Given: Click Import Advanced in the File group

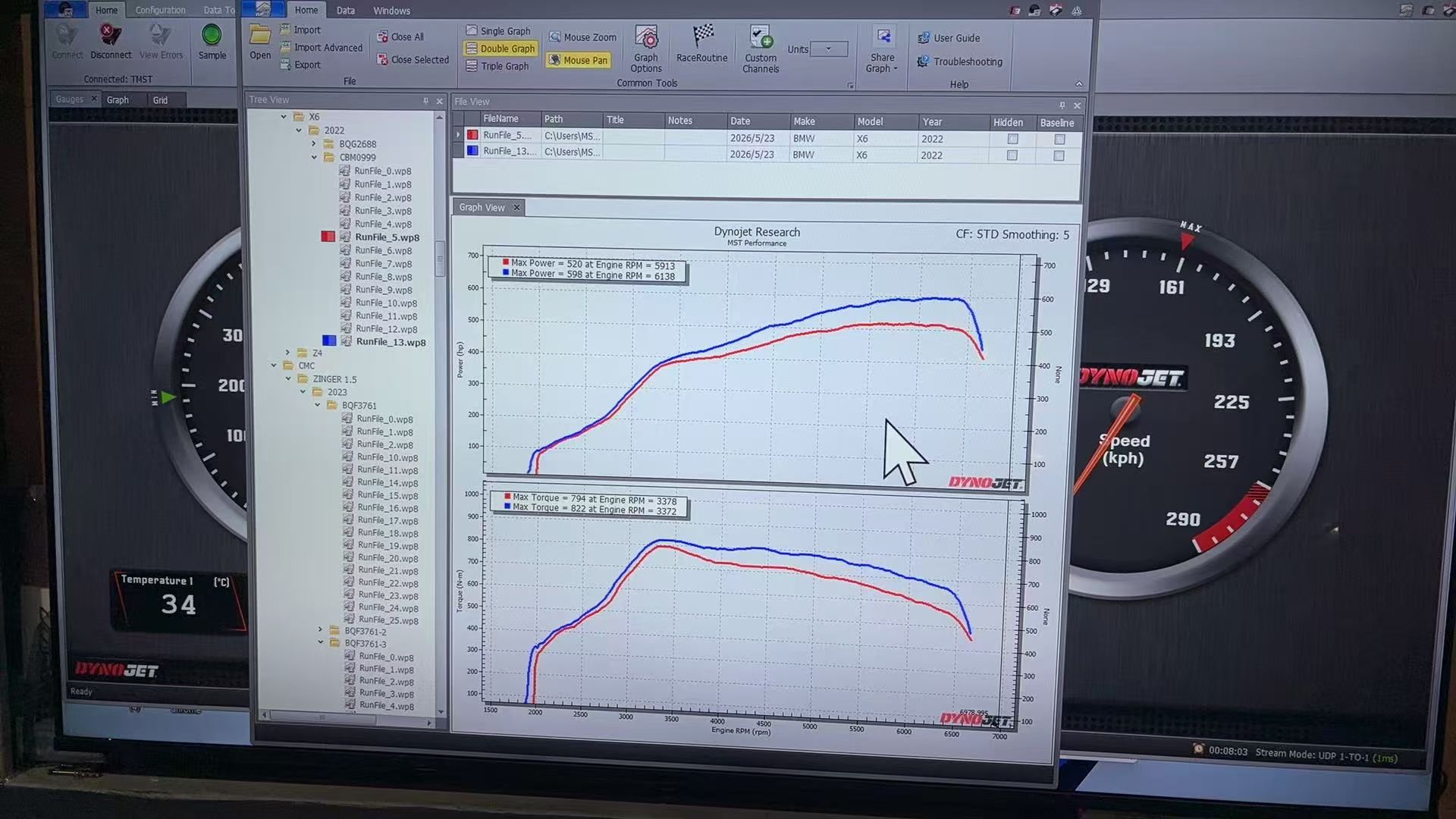Looking at the screenshot, I should pos(321,47).
